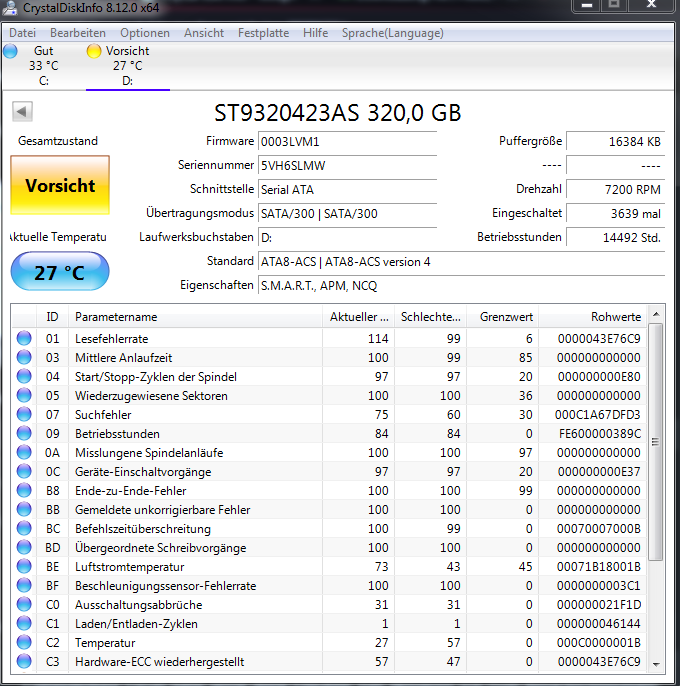The image size is (680, 686).
Task: Open the Optionen menu
Action: pyautogui.click(x=145, y=33)
